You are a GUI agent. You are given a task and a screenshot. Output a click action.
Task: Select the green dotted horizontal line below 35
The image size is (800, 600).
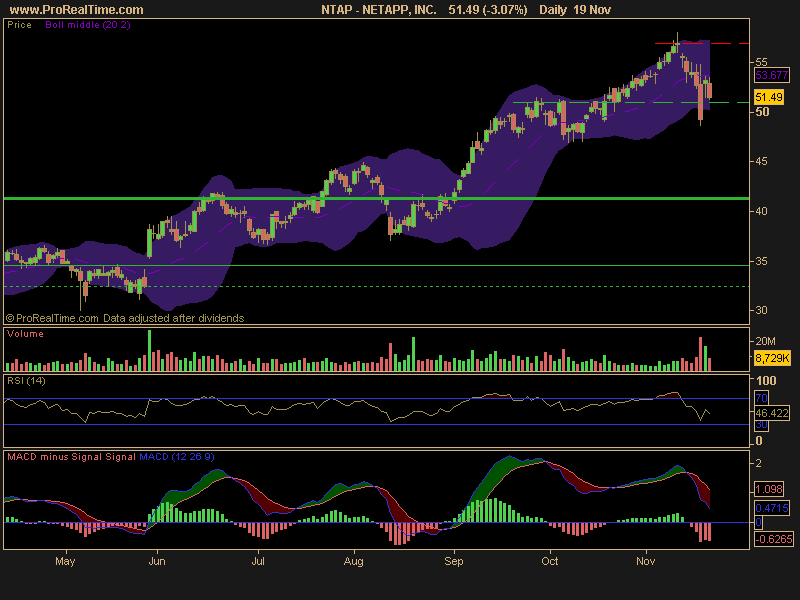pos(377,287)
